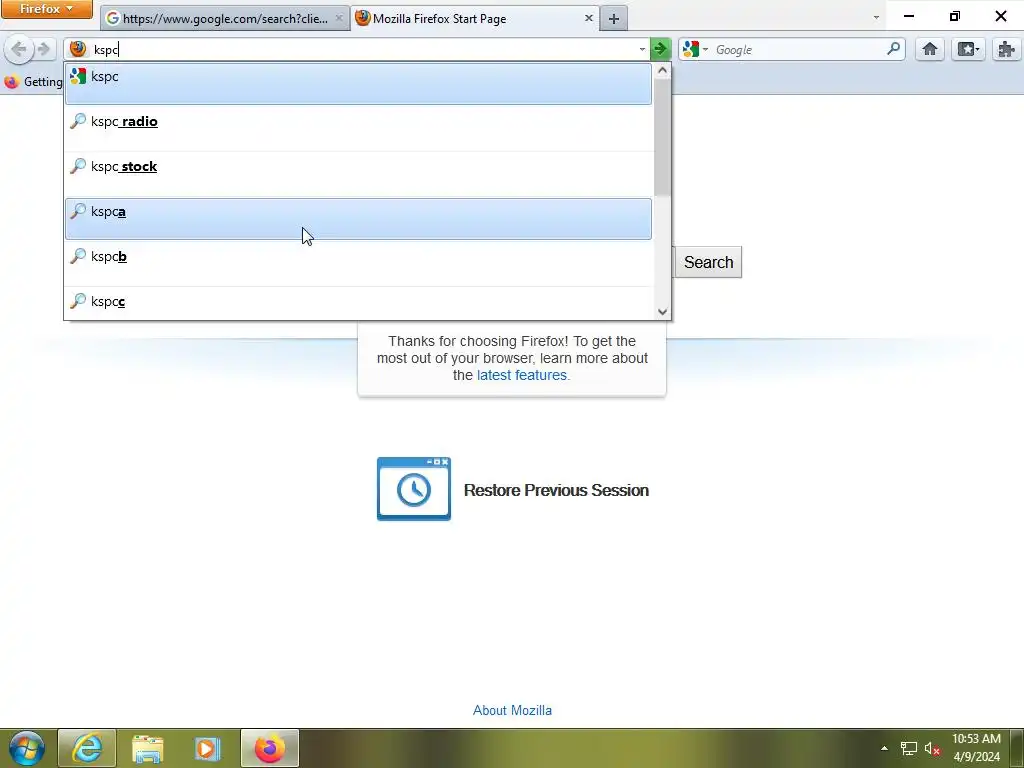This screenshot has height=768, width=1024.
Task: Go forward with the forward arrow button
Action: click(44, 49)
